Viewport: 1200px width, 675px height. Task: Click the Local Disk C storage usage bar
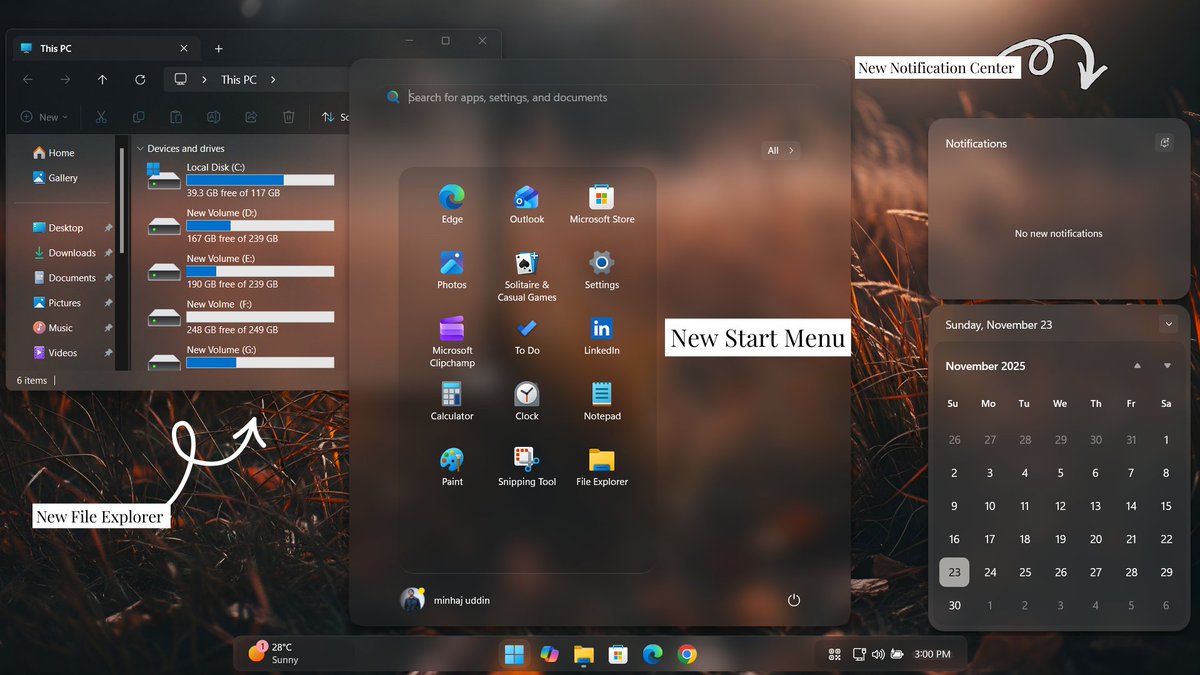(262, 180)
